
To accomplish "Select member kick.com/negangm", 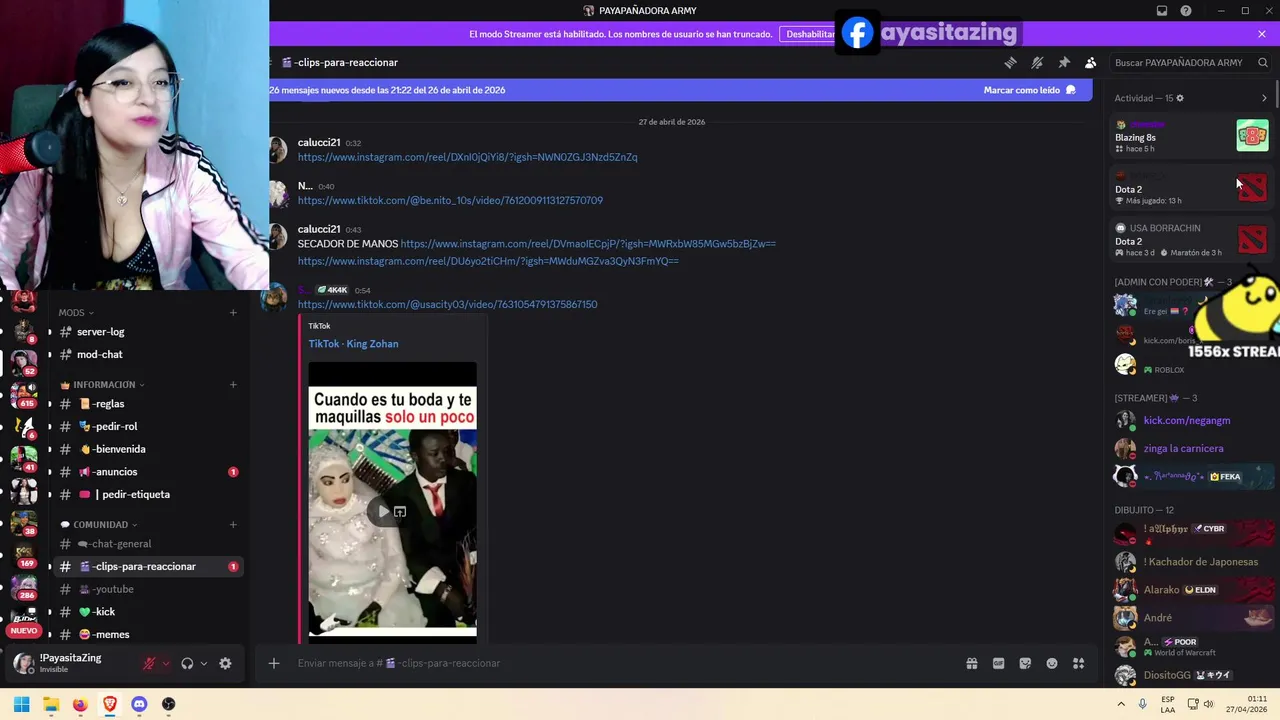I will [1191, 421].
